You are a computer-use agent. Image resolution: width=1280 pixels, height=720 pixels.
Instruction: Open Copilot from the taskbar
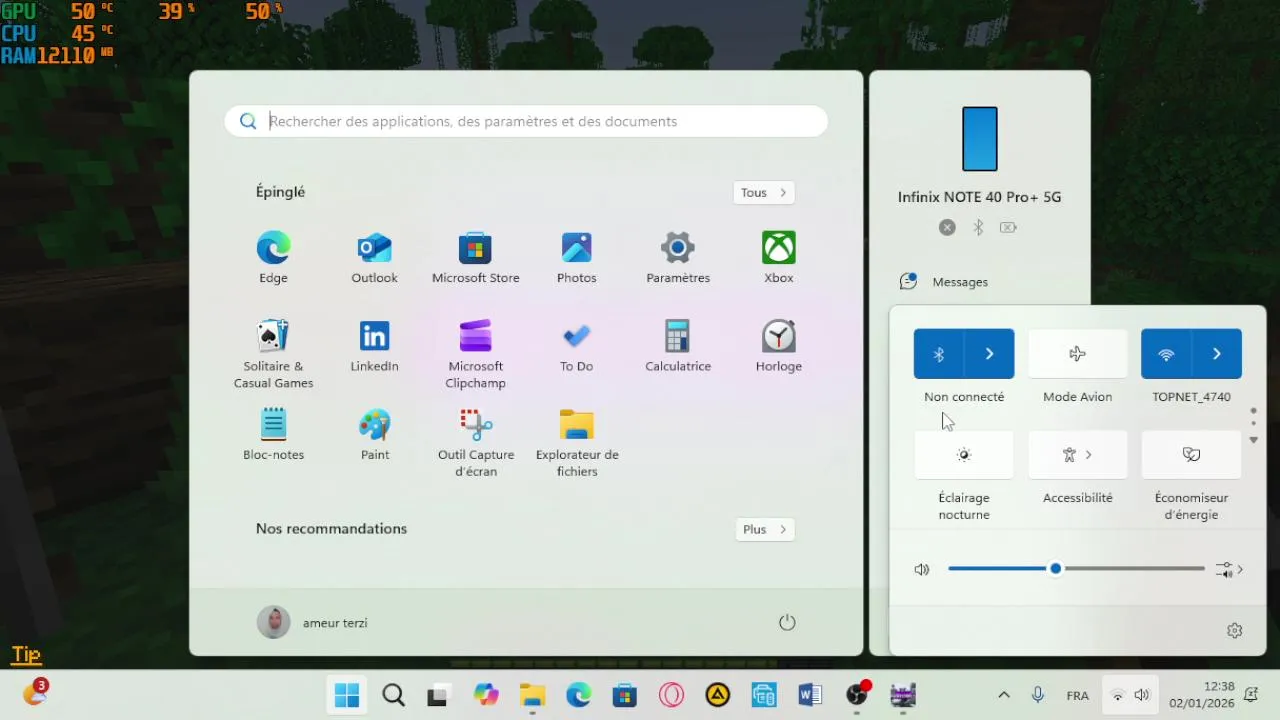486,695
